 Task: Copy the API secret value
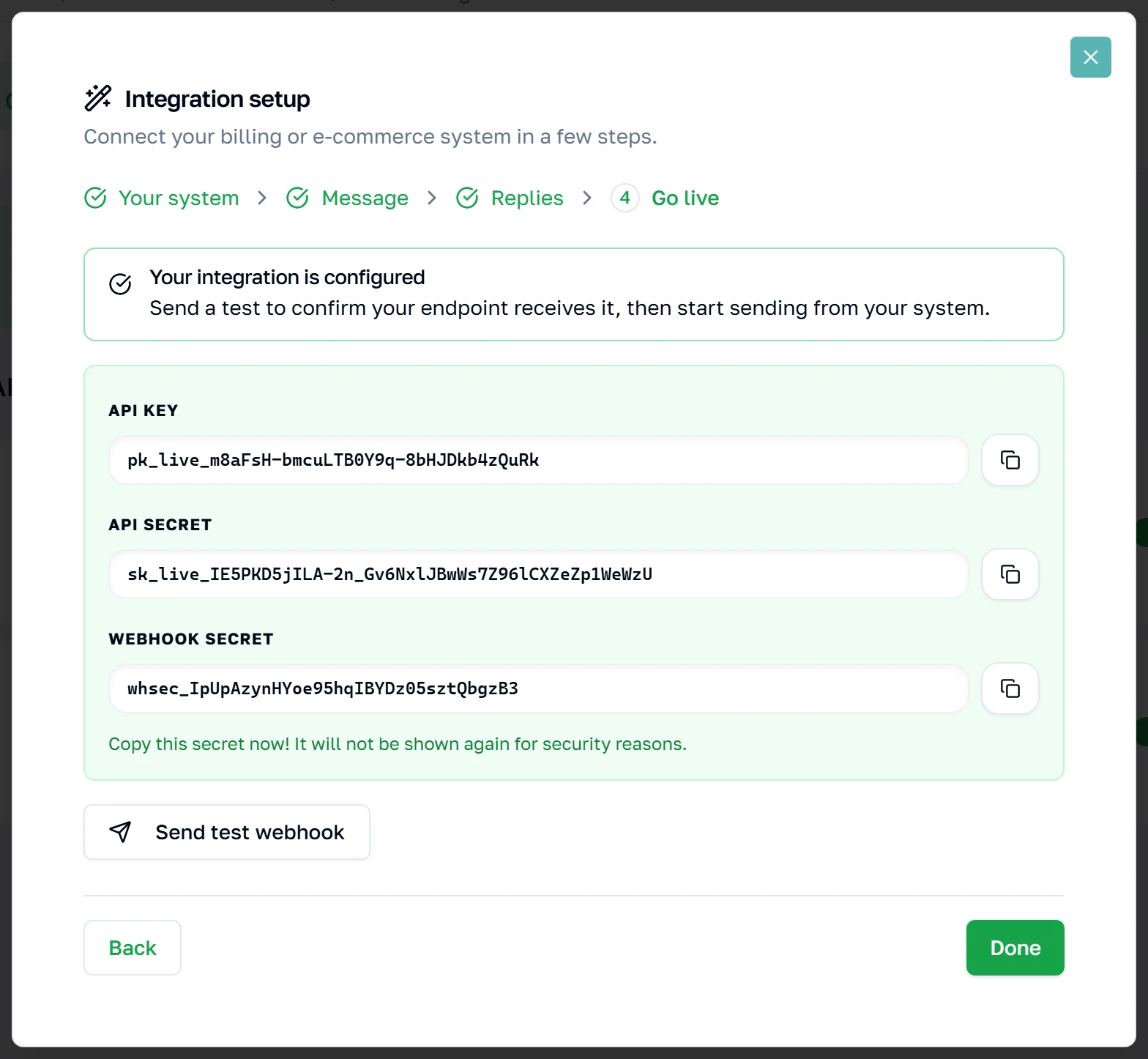point(1010,574)
